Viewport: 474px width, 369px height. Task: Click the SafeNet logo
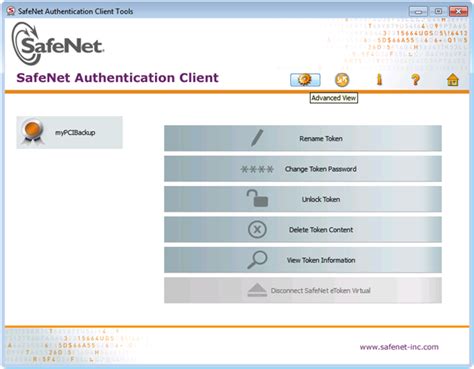pyautogui.click(x=58, y=44)
